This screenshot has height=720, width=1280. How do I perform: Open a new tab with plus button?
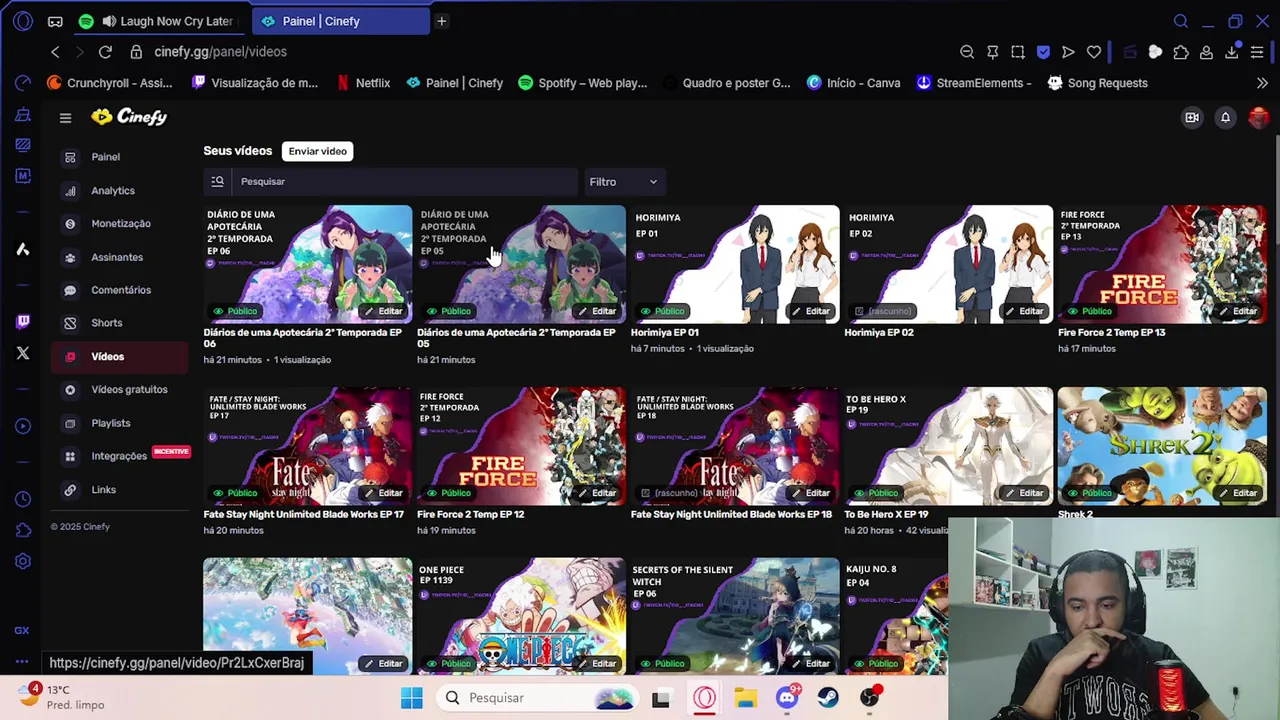(441, 21)
